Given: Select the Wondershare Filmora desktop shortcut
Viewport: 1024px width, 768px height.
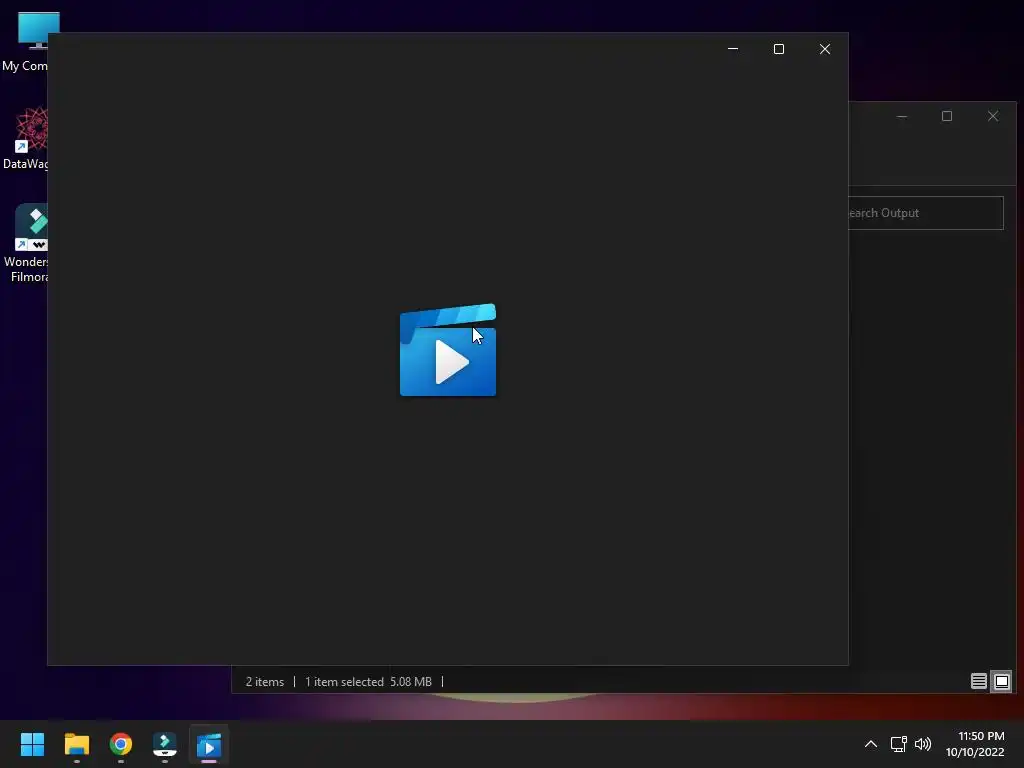Looking at the screenshot, I should pos(26,243).
